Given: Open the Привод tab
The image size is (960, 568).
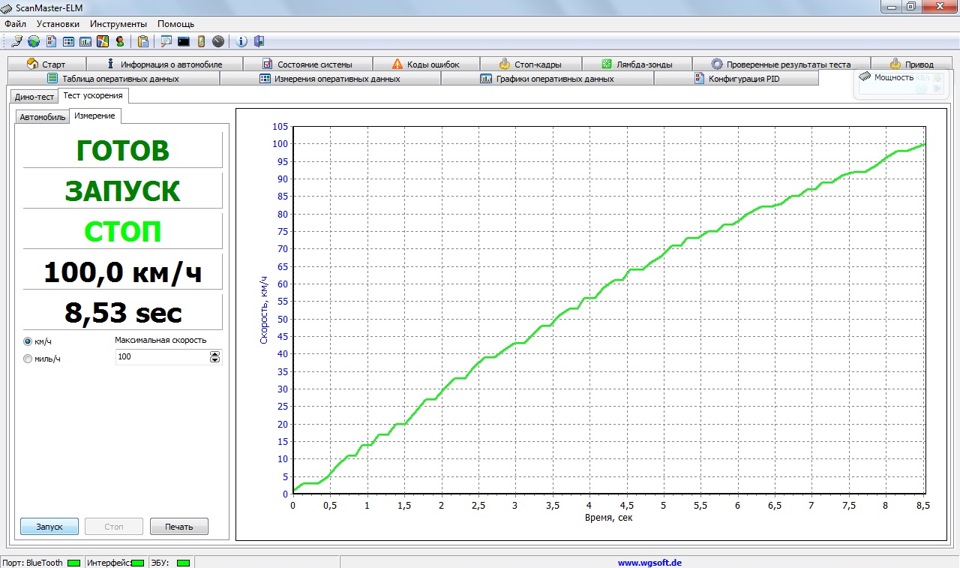Looking at the screenshot, I should [x=912, y=64].
